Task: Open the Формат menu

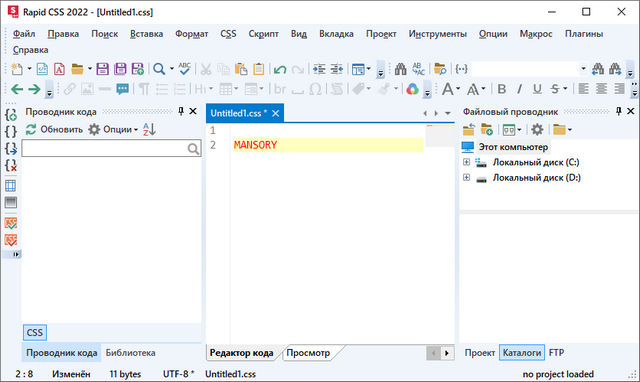Action: 191,34
